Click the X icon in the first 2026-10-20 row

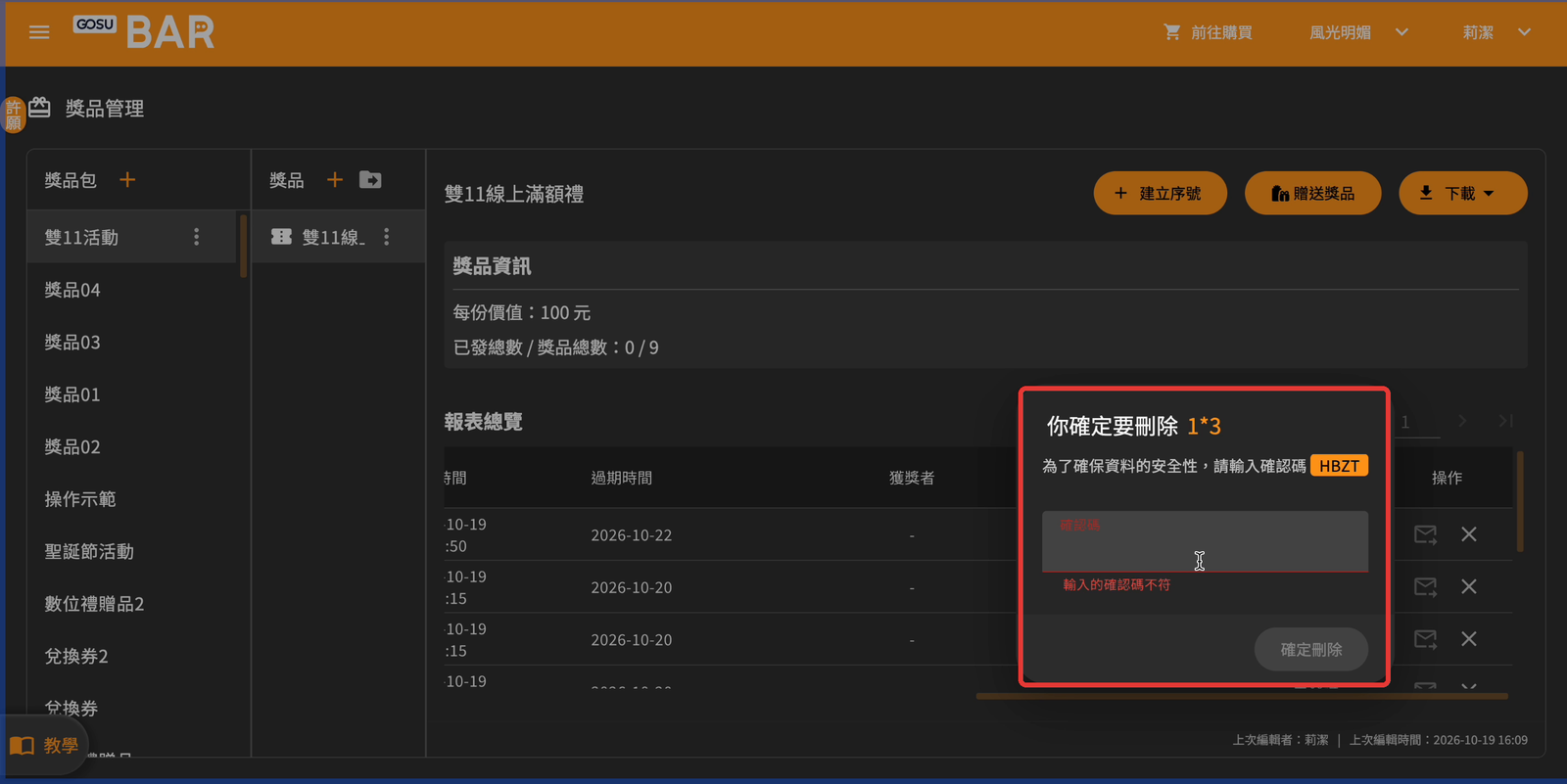1469,586
